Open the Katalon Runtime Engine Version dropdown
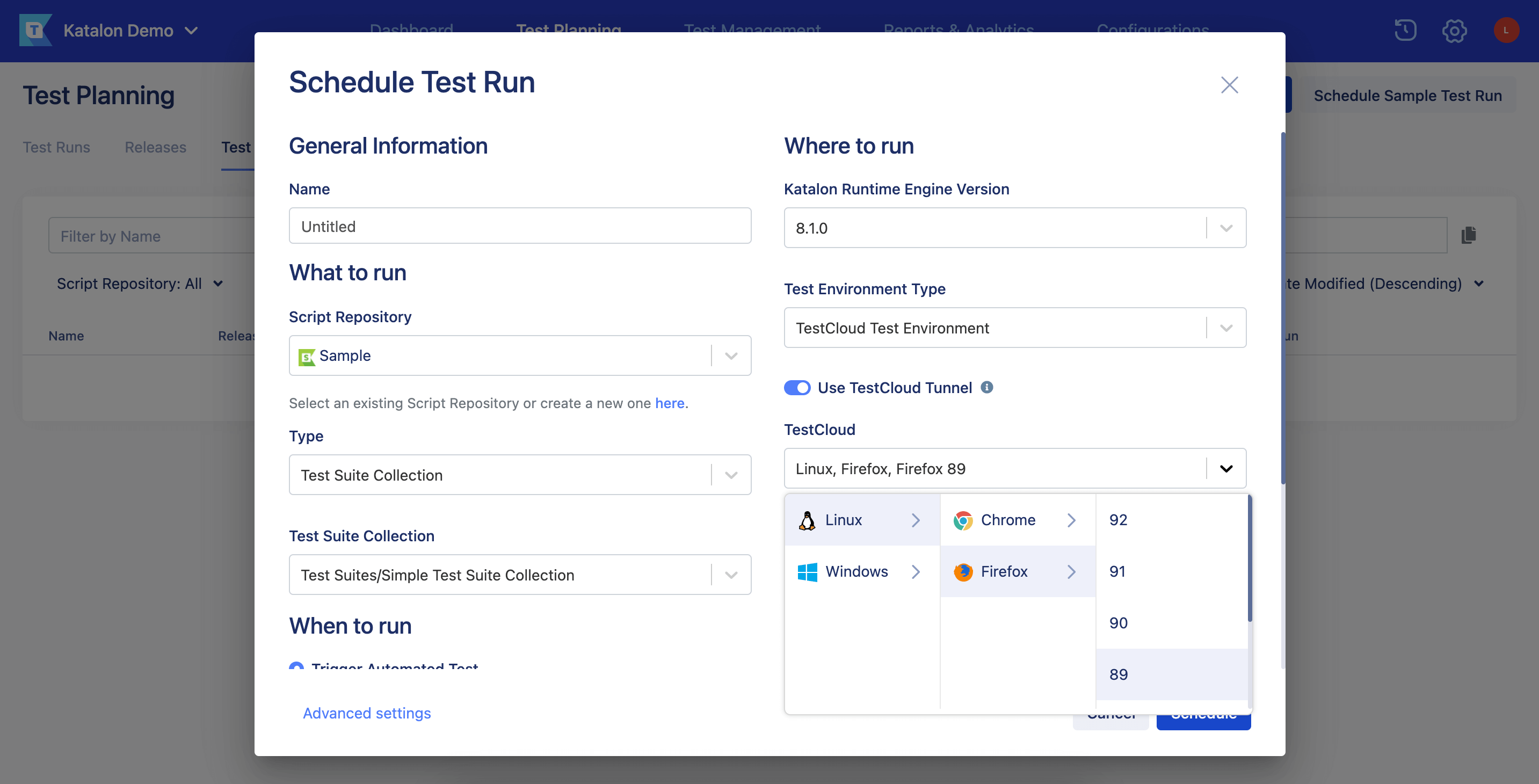Viewport: 1539px width, 784px height. tap(1014, 228)
